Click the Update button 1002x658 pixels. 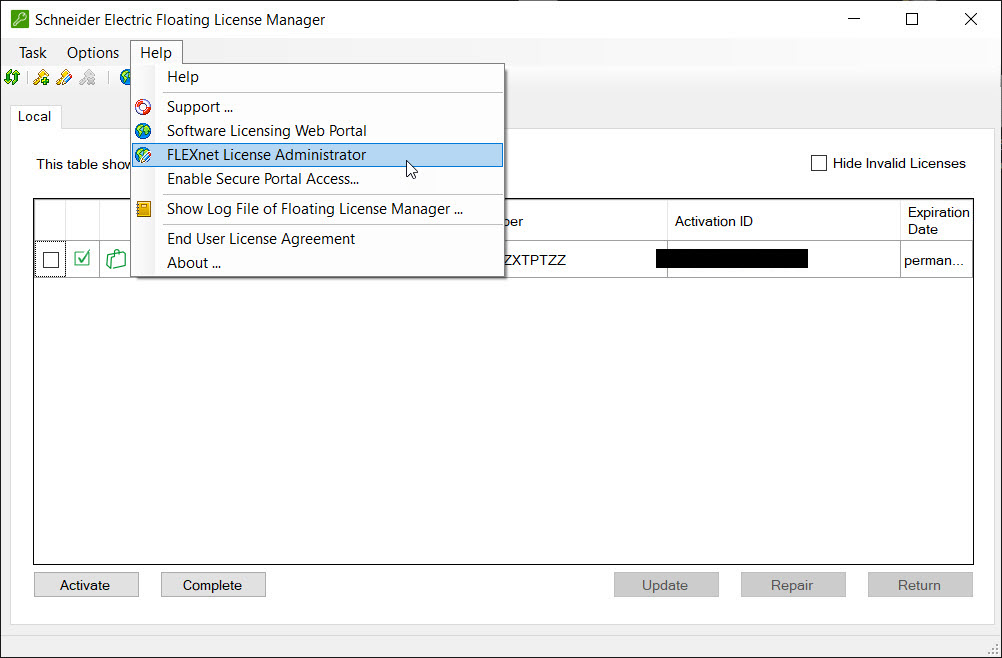[666, 585]
